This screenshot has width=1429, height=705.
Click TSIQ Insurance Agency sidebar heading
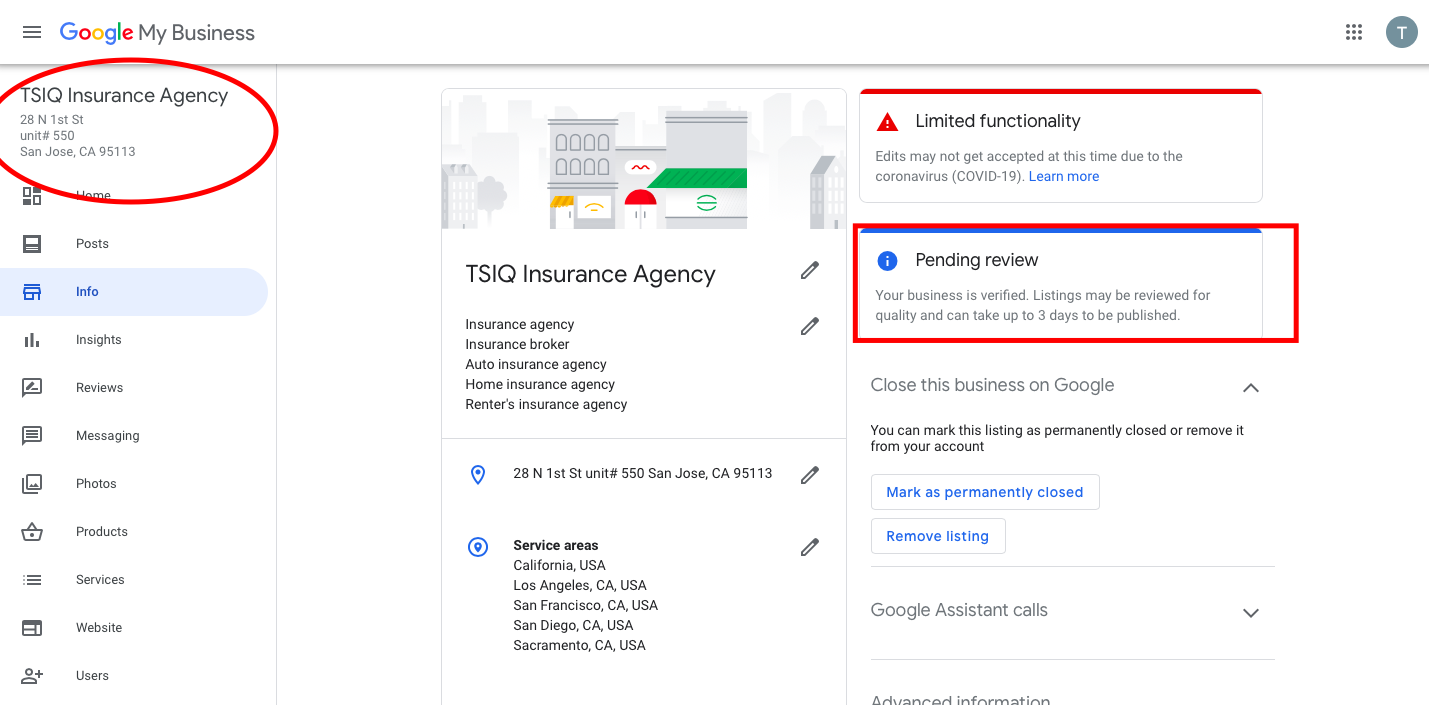click(x=124, y=96)
